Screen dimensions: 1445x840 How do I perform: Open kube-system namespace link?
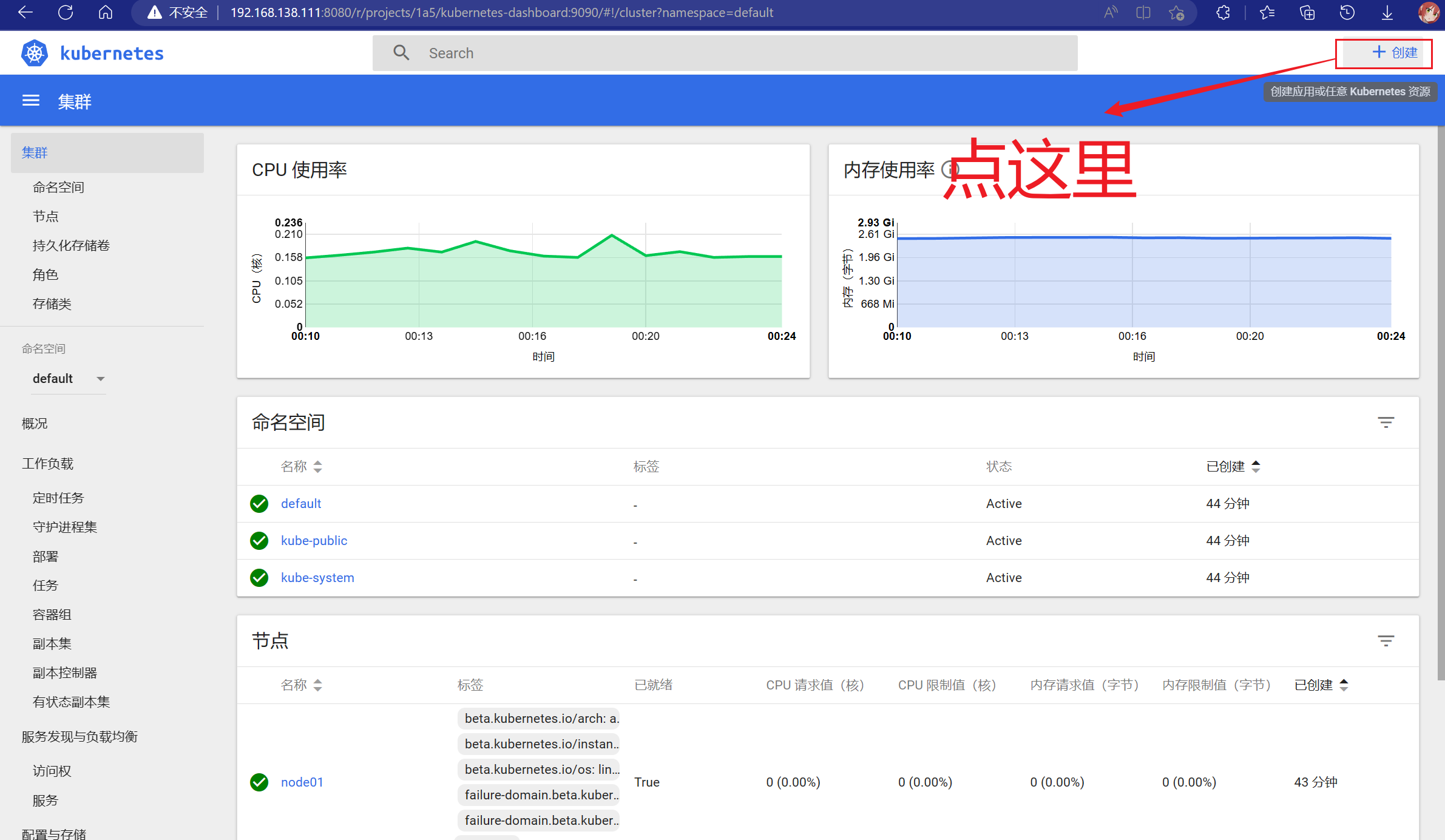317,578
